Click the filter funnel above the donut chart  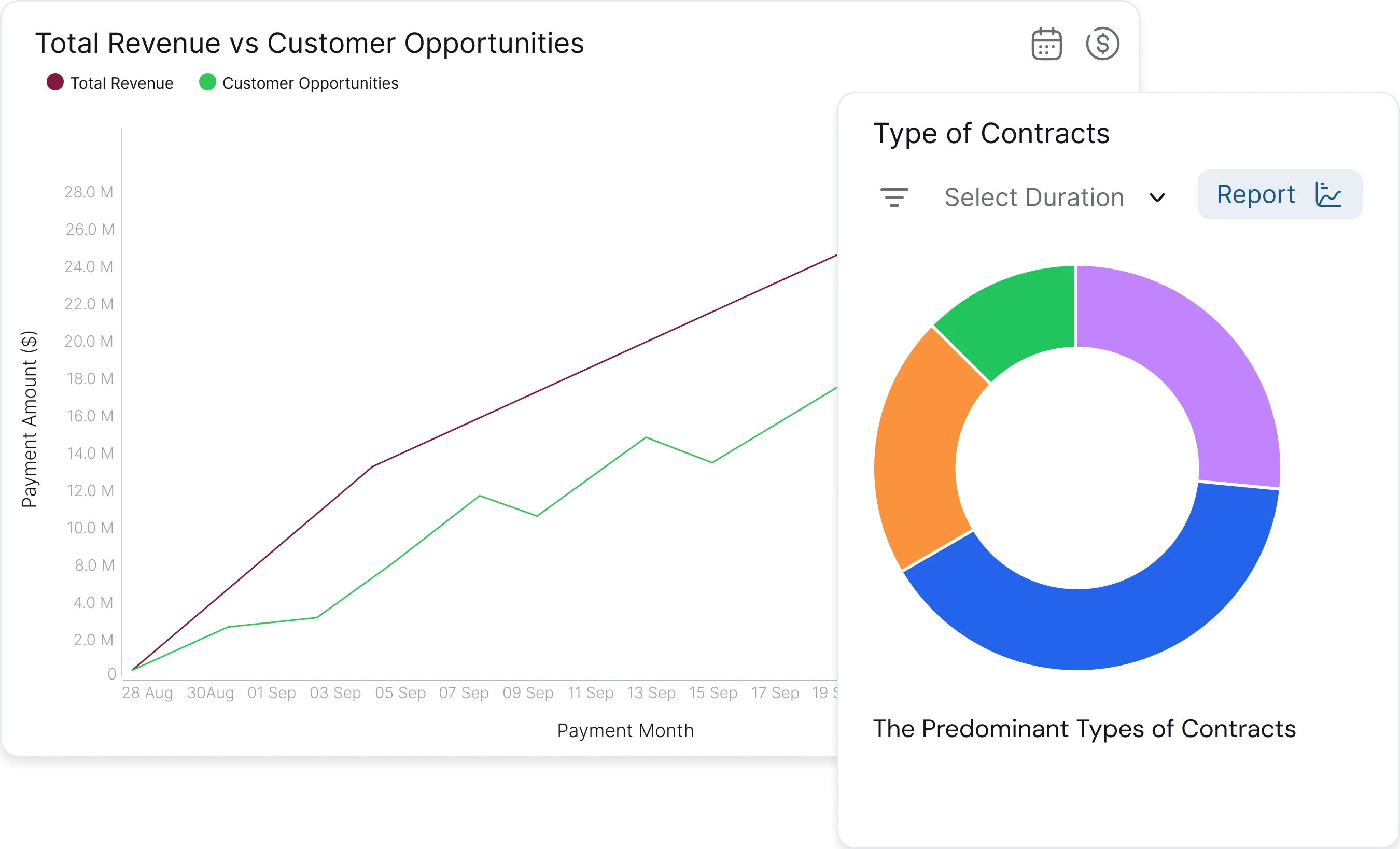(x=895, y=197)
